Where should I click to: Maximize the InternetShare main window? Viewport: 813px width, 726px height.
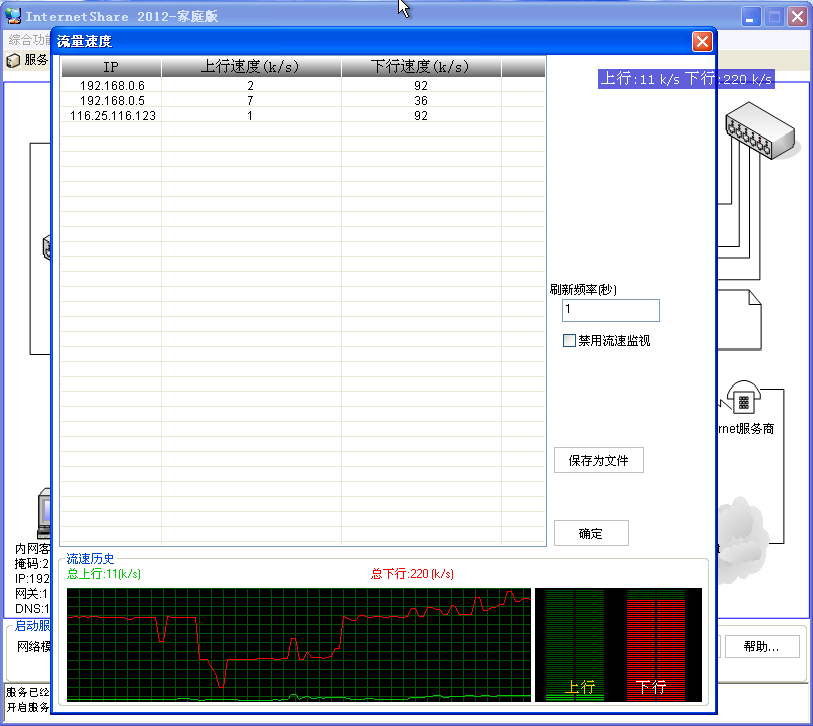click(x=775, y=17)
